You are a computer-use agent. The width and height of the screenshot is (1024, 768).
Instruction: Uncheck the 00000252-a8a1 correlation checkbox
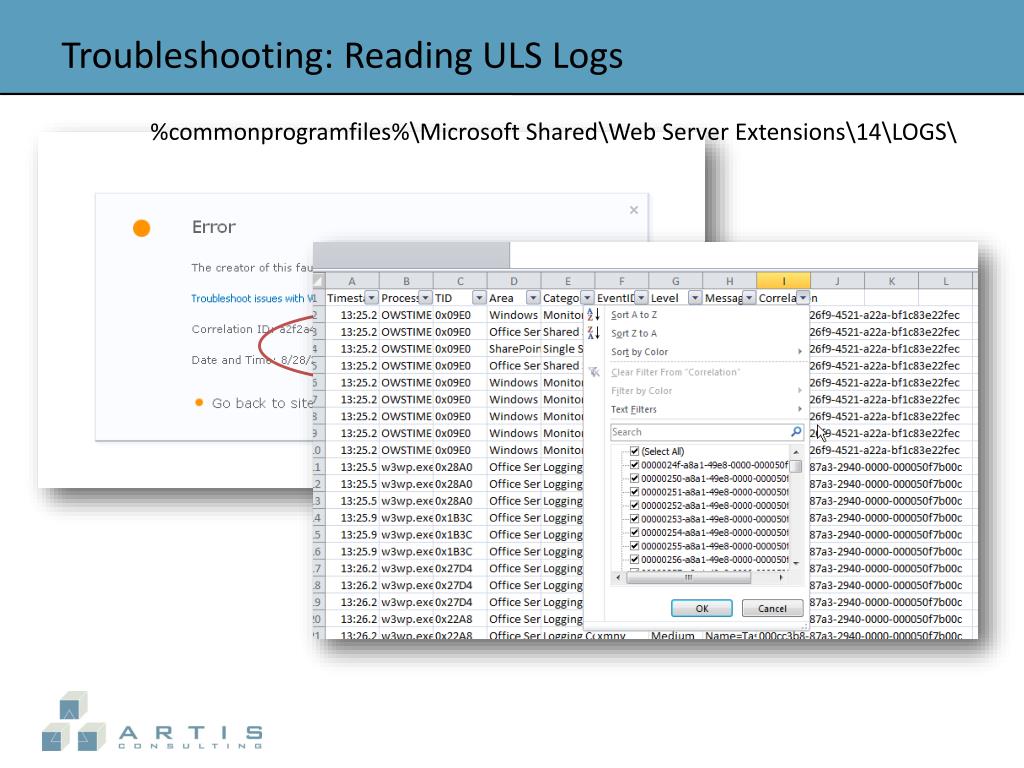coord(634,505)
